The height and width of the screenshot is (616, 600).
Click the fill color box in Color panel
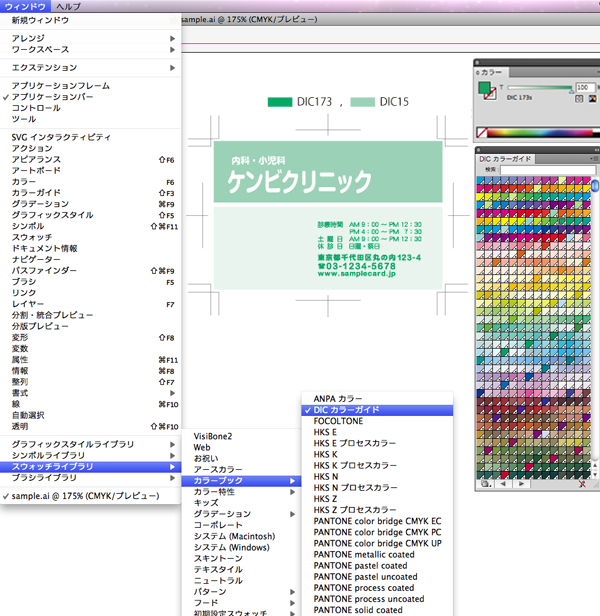click(485, 88)
